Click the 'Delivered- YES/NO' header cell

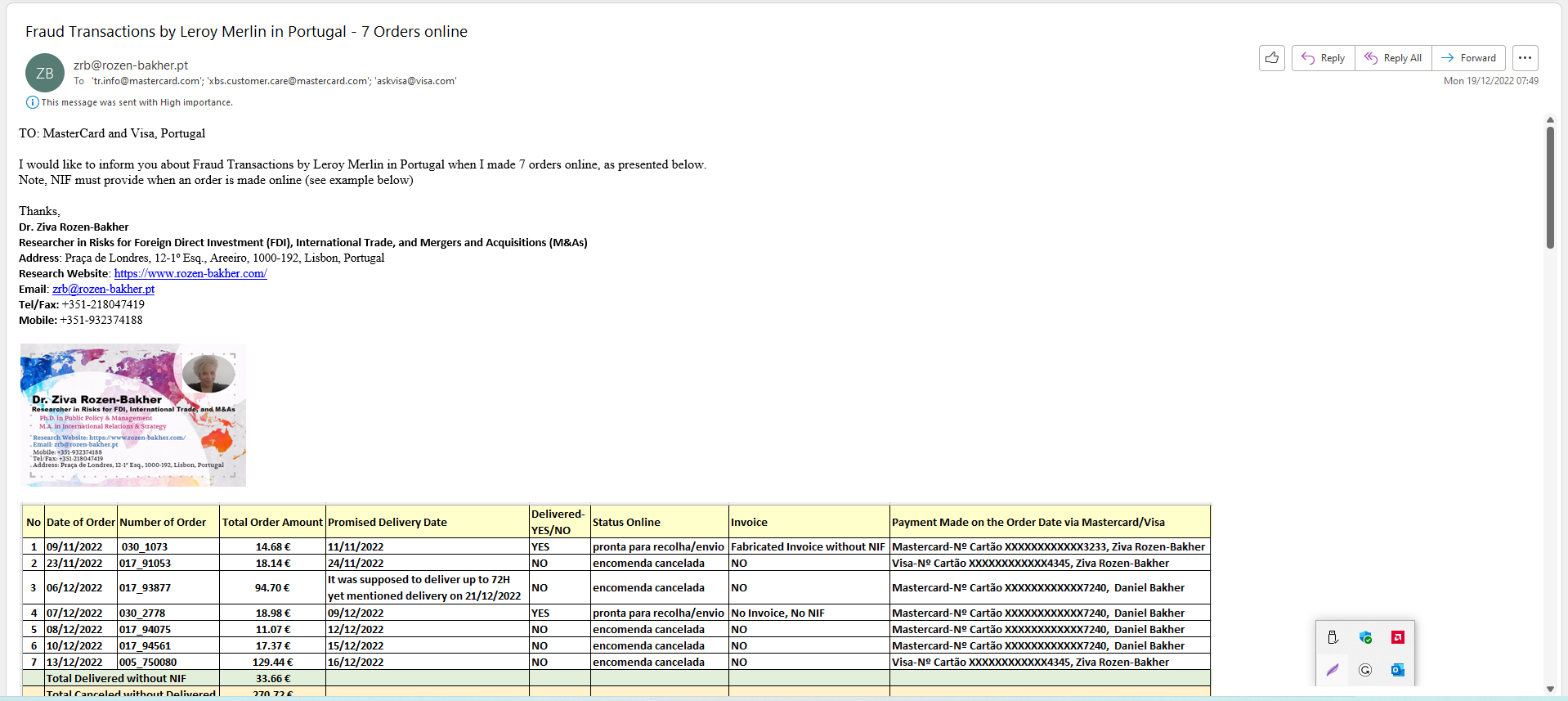point(558,522)
